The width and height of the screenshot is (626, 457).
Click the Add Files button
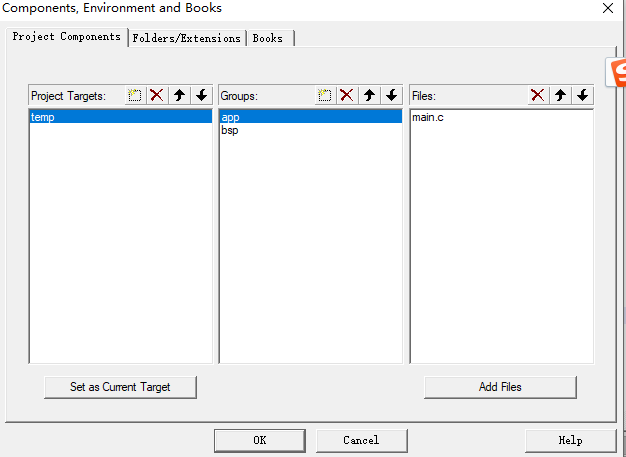pyautogui.click(x=500, y=387)
